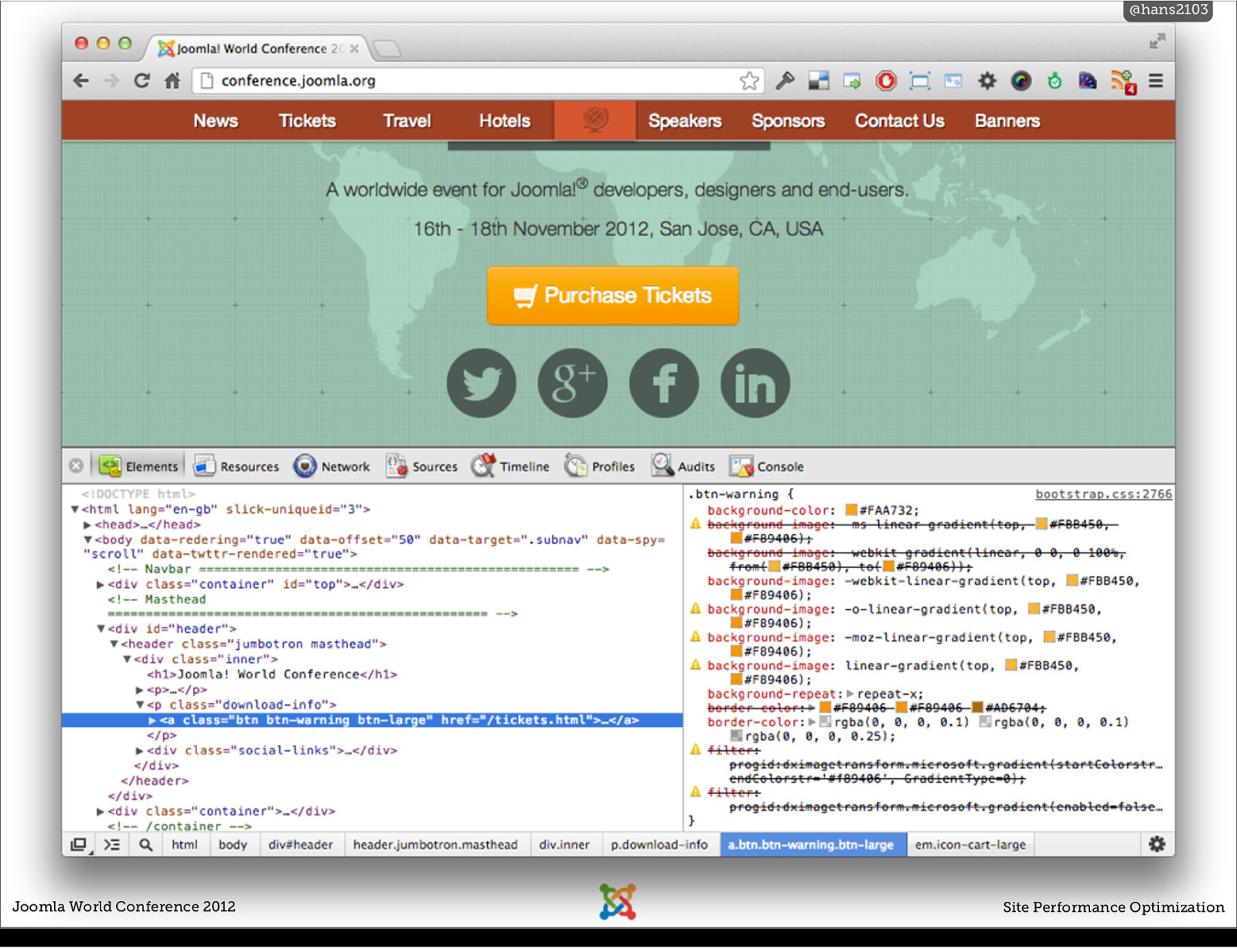Select em.icon-cart-large breadcrumb
Viewport: 1237px width, 952px height.
point(970,845)
